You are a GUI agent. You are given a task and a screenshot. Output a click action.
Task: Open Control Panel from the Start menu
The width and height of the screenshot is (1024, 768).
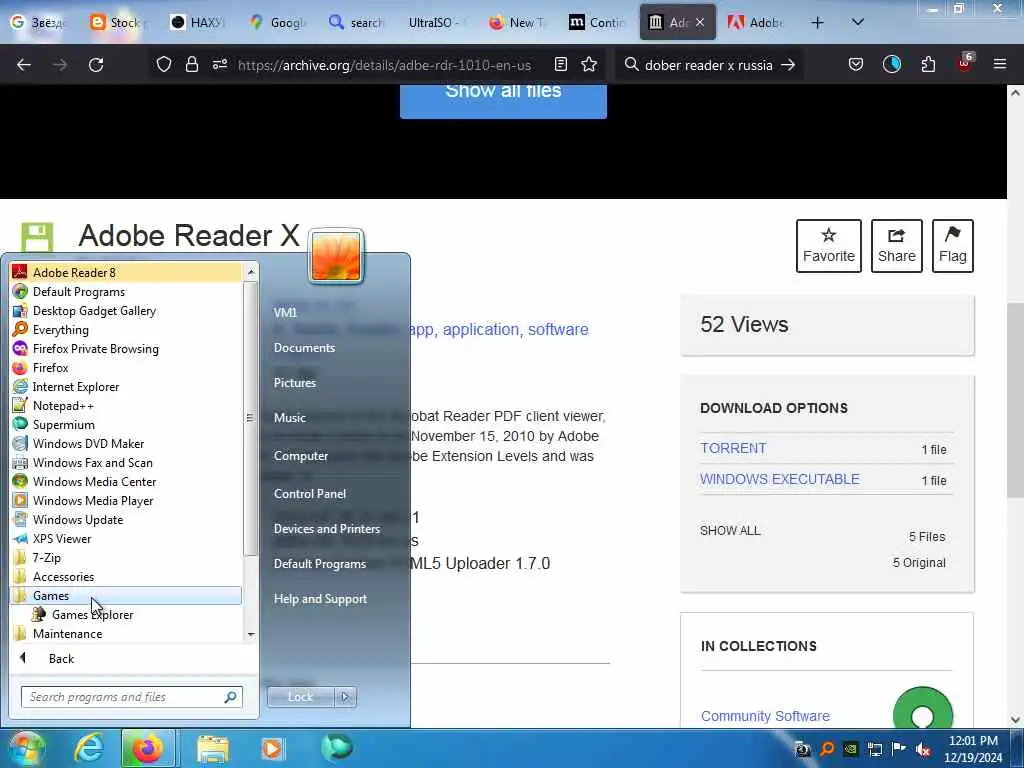(x=310, y=494)
